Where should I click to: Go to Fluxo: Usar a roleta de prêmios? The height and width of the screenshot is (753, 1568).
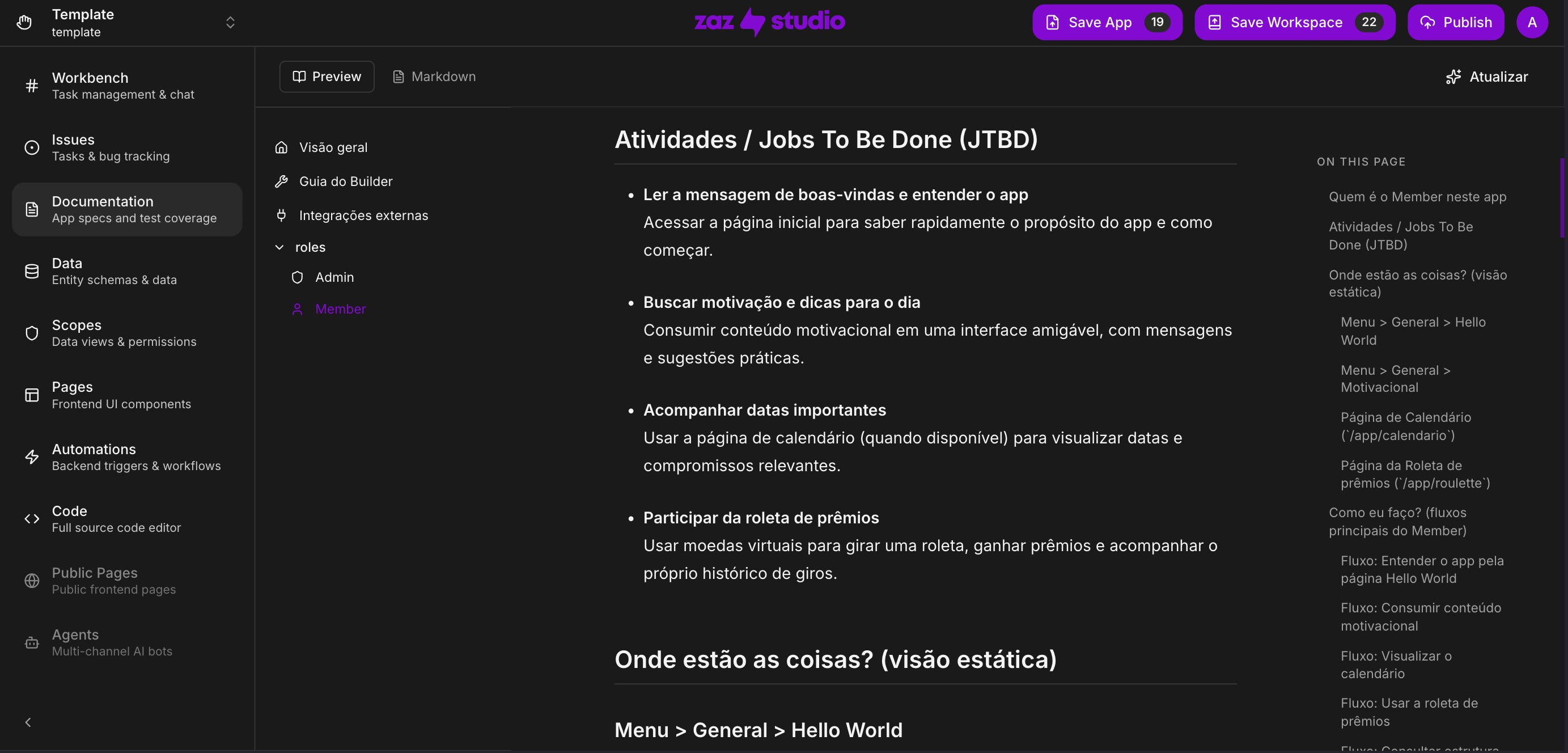[1409, 712]
